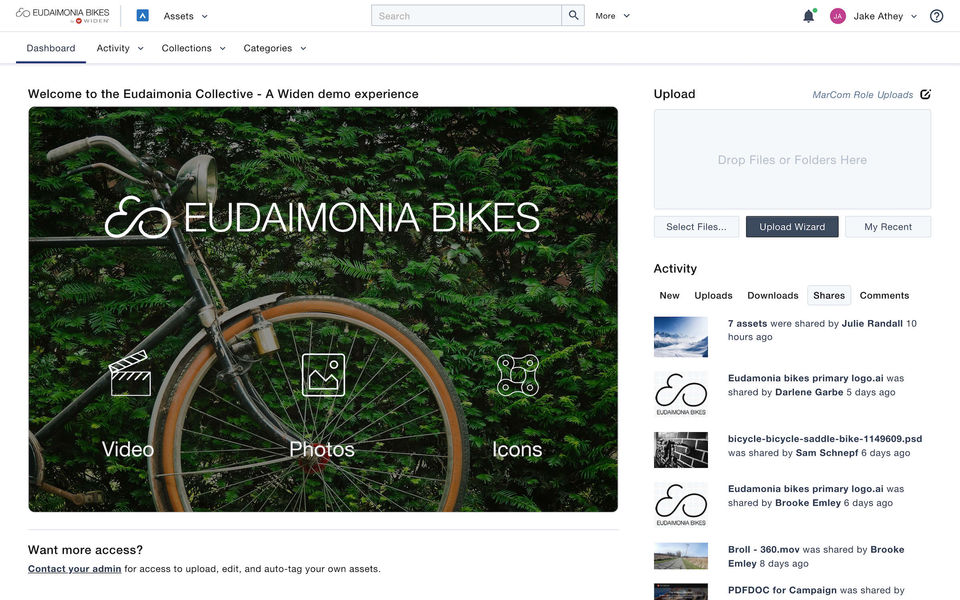Open the notifications bell
960x600 pixels.
pyautogui.click(x=809, y=16)
